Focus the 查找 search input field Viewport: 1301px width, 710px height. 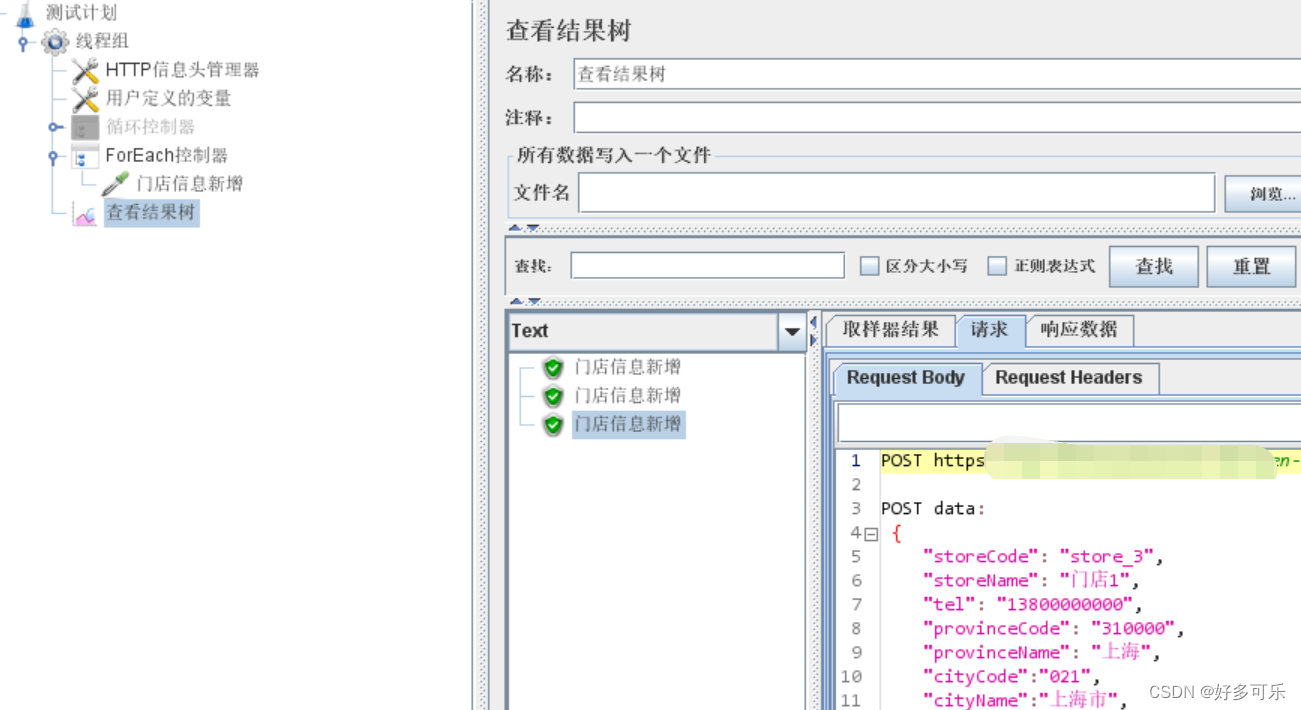point(708,266)
